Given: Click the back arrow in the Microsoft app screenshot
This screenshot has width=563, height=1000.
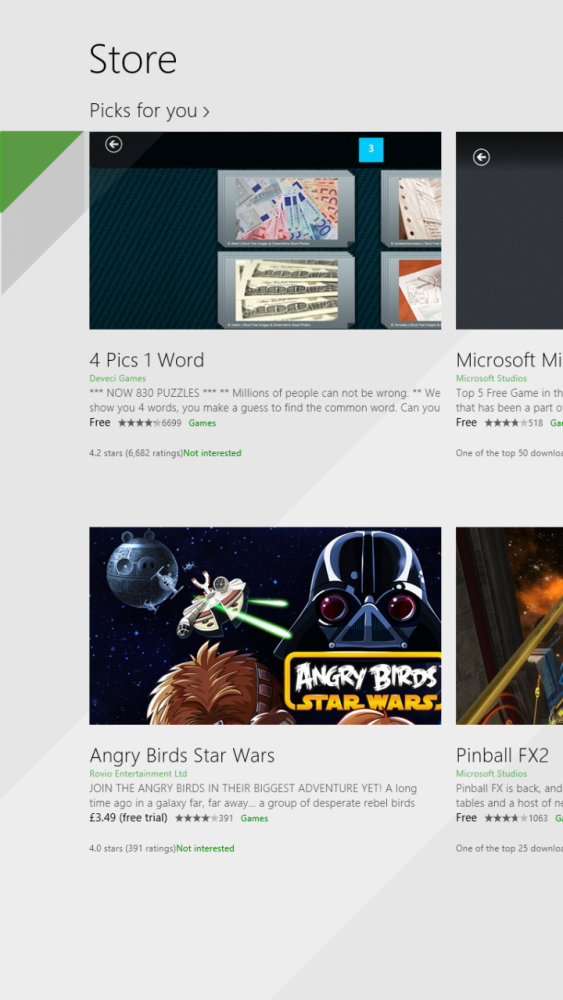Looking at the screenshot, I should pos(481,157).
